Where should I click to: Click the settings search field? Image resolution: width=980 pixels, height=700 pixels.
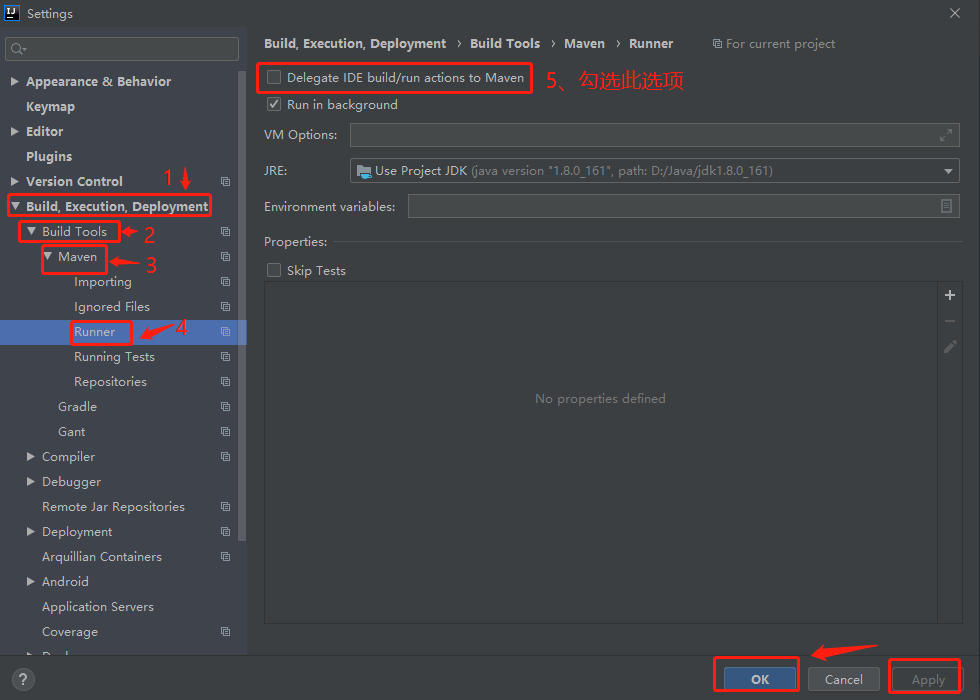coord(122,49)
